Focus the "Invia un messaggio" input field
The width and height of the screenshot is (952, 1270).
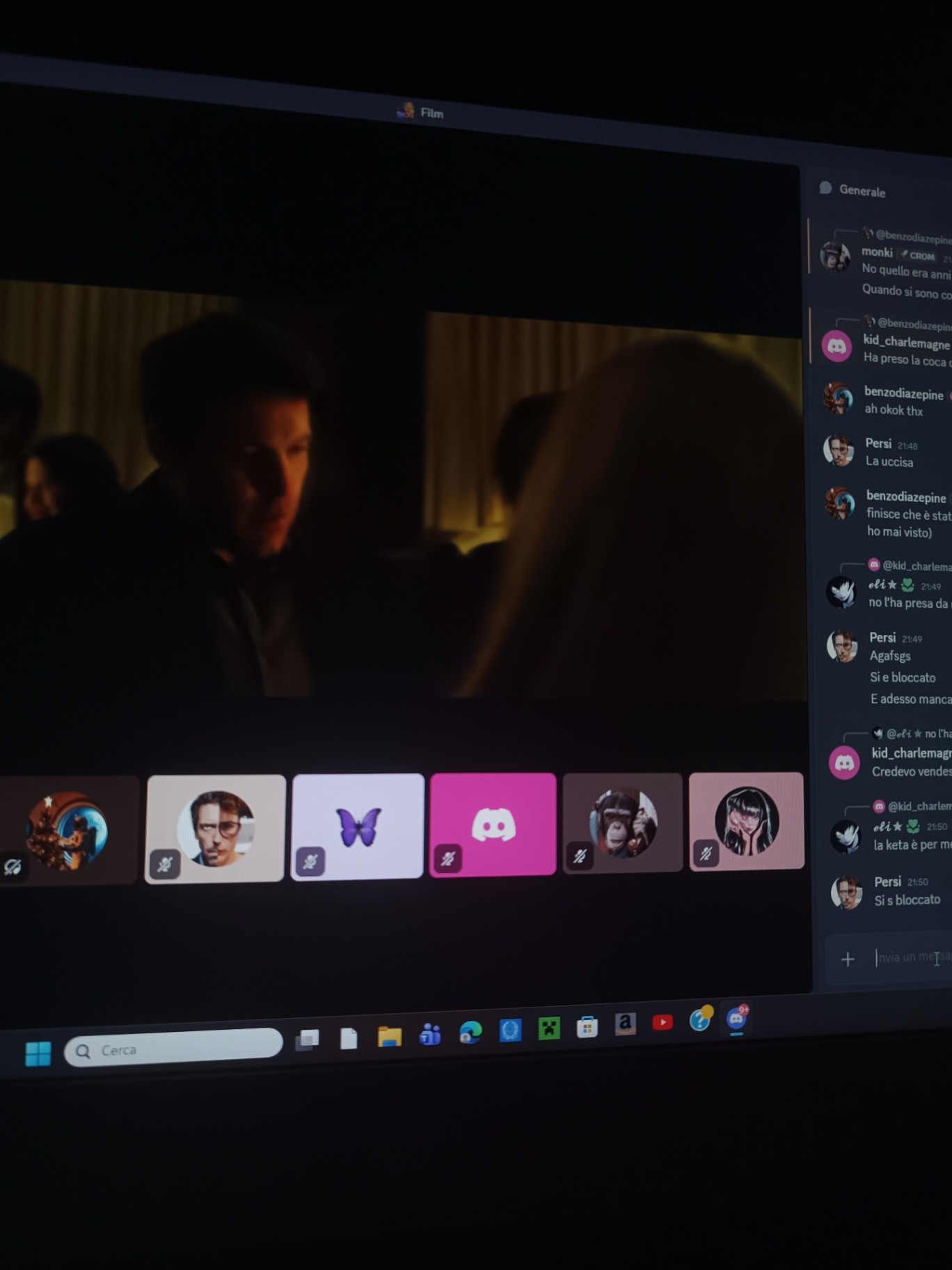point(914,957)
